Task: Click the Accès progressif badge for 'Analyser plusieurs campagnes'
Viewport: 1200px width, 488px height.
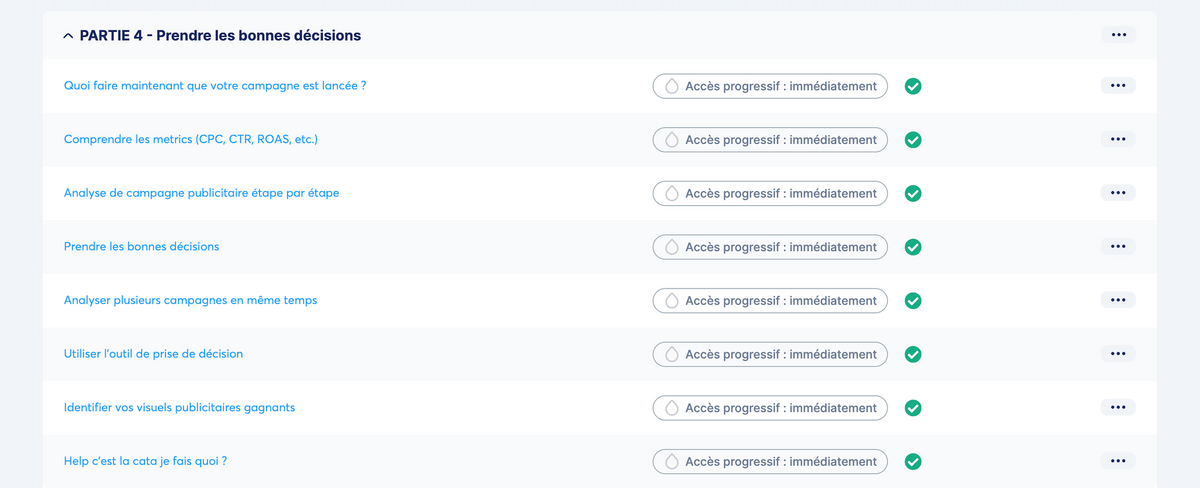Action: click(x=770, y=300)
